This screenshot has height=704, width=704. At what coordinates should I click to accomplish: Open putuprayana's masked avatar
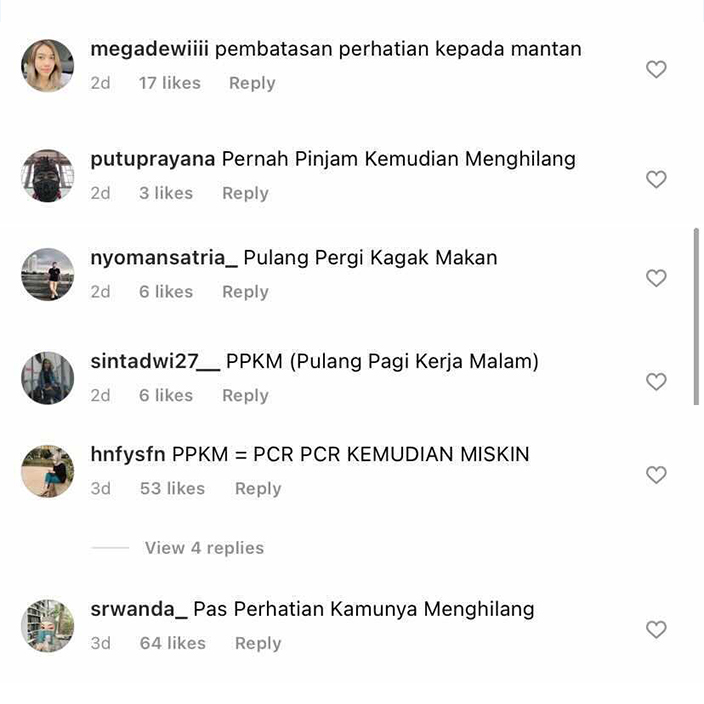point(48,176)
